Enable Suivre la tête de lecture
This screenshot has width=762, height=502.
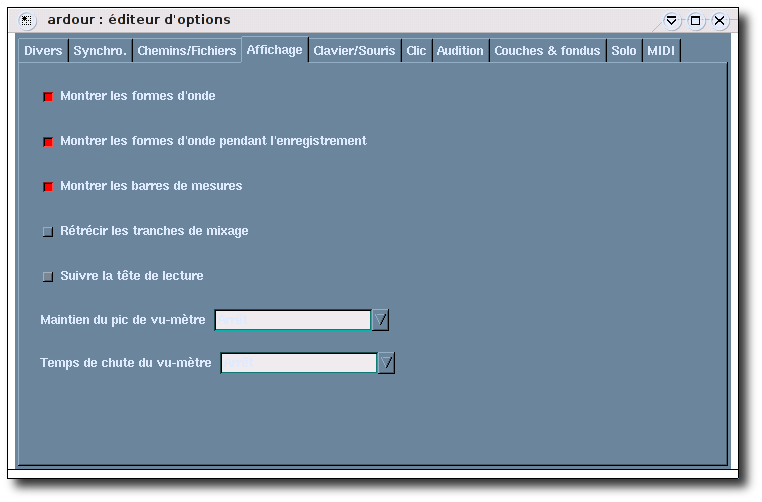click(48, 277)
